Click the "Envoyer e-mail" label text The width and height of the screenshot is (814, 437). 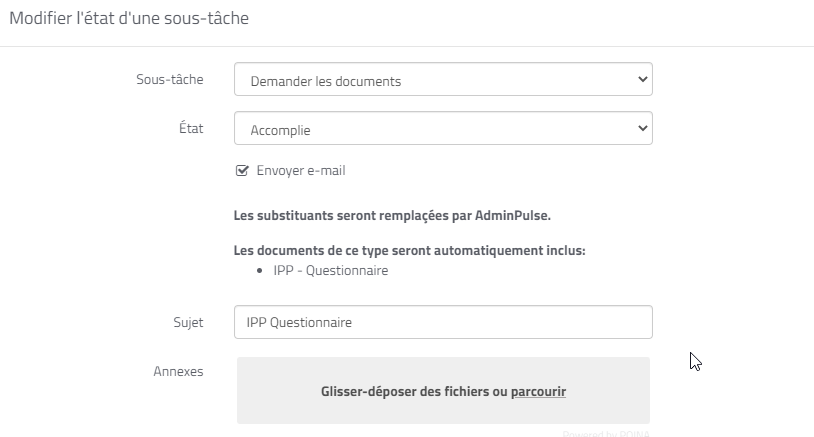300,171
